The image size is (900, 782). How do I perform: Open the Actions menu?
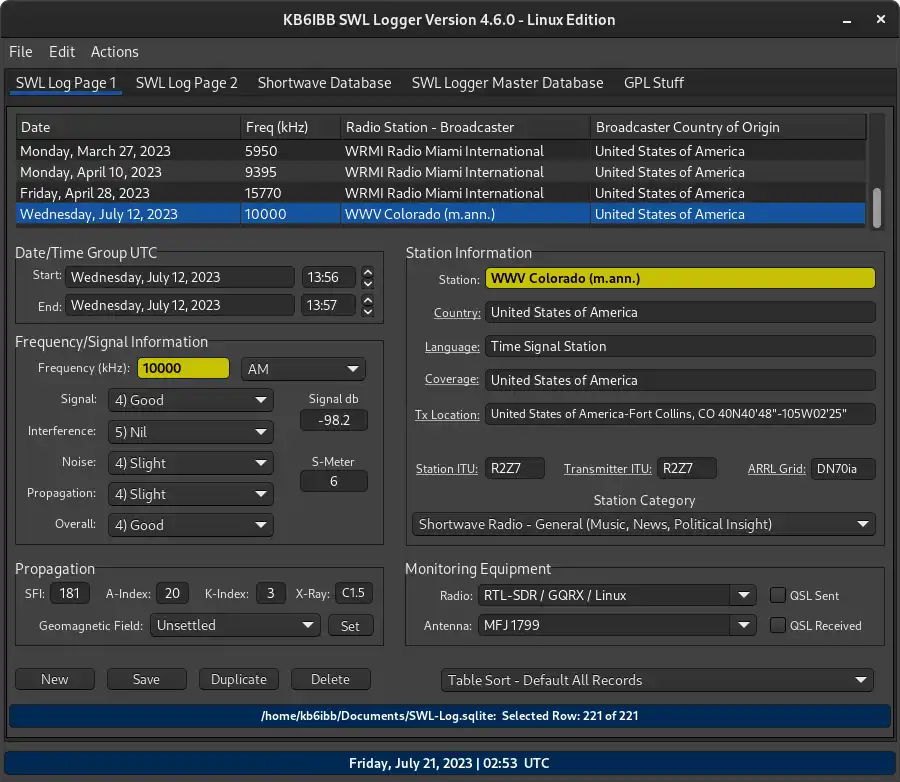(x=115, y=52)
